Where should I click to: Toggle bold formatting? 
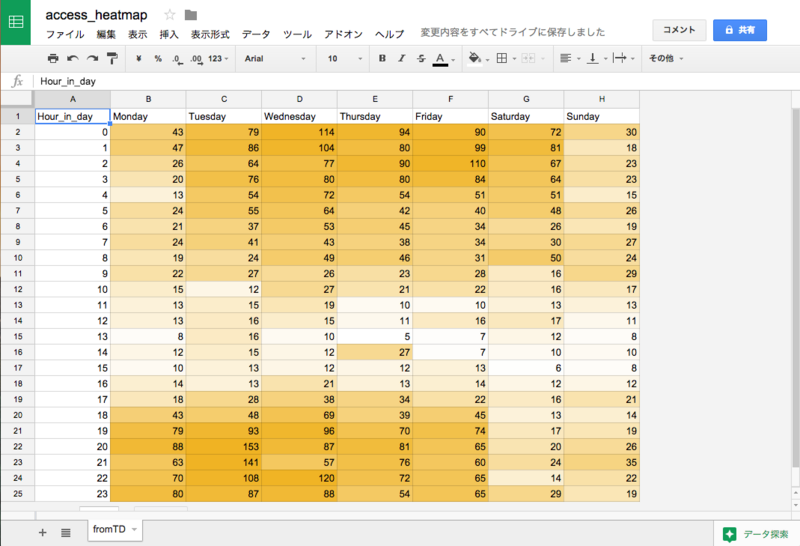[382, 58]
